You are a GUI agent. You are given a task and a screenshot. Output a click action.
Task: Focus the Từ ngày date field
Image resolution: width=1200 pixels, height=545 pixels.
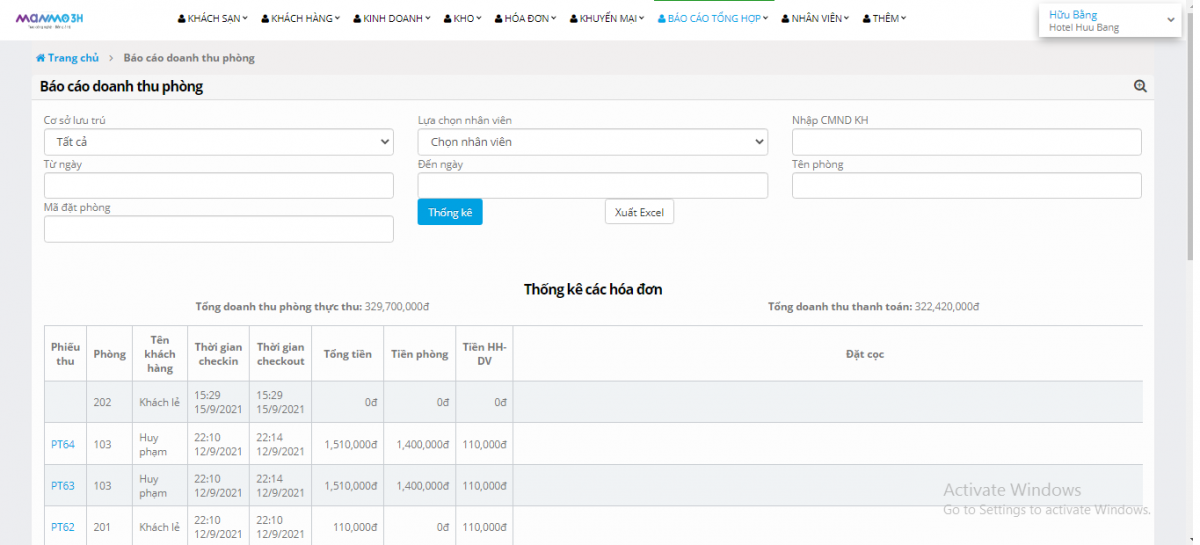[x=218, y=186]
